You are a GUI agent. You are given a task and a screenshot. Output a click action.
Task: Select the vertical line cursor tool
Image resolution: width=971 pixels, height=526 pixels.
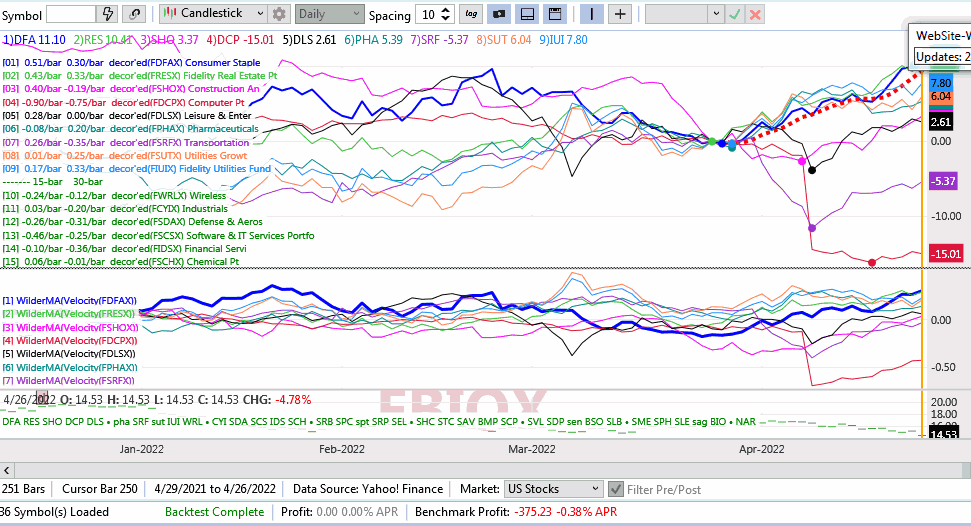coord(591,14)
